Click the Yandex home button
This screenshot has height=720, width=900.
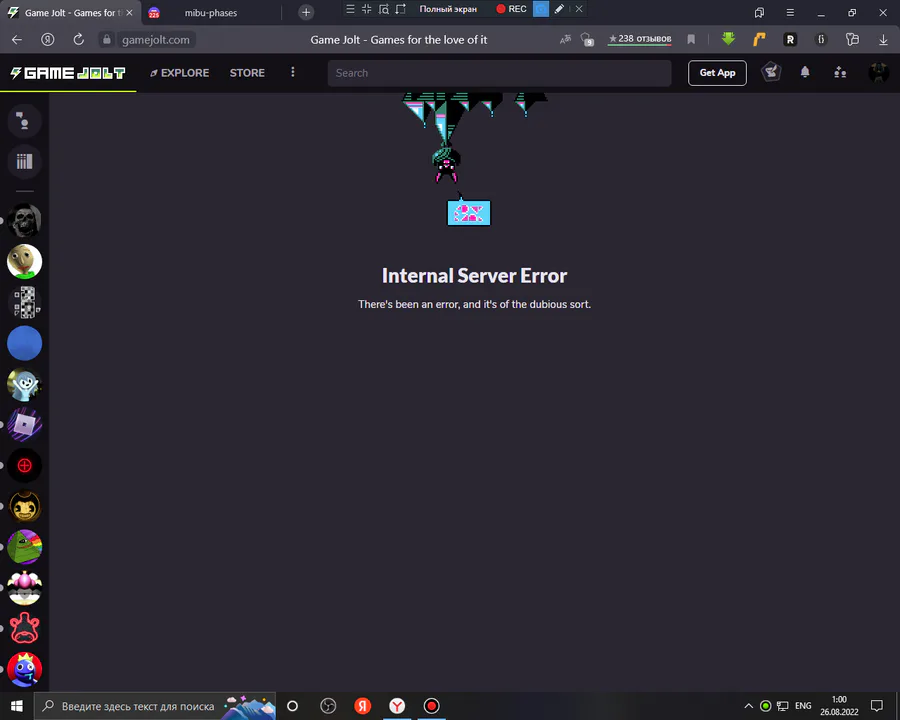coord(48,40)
